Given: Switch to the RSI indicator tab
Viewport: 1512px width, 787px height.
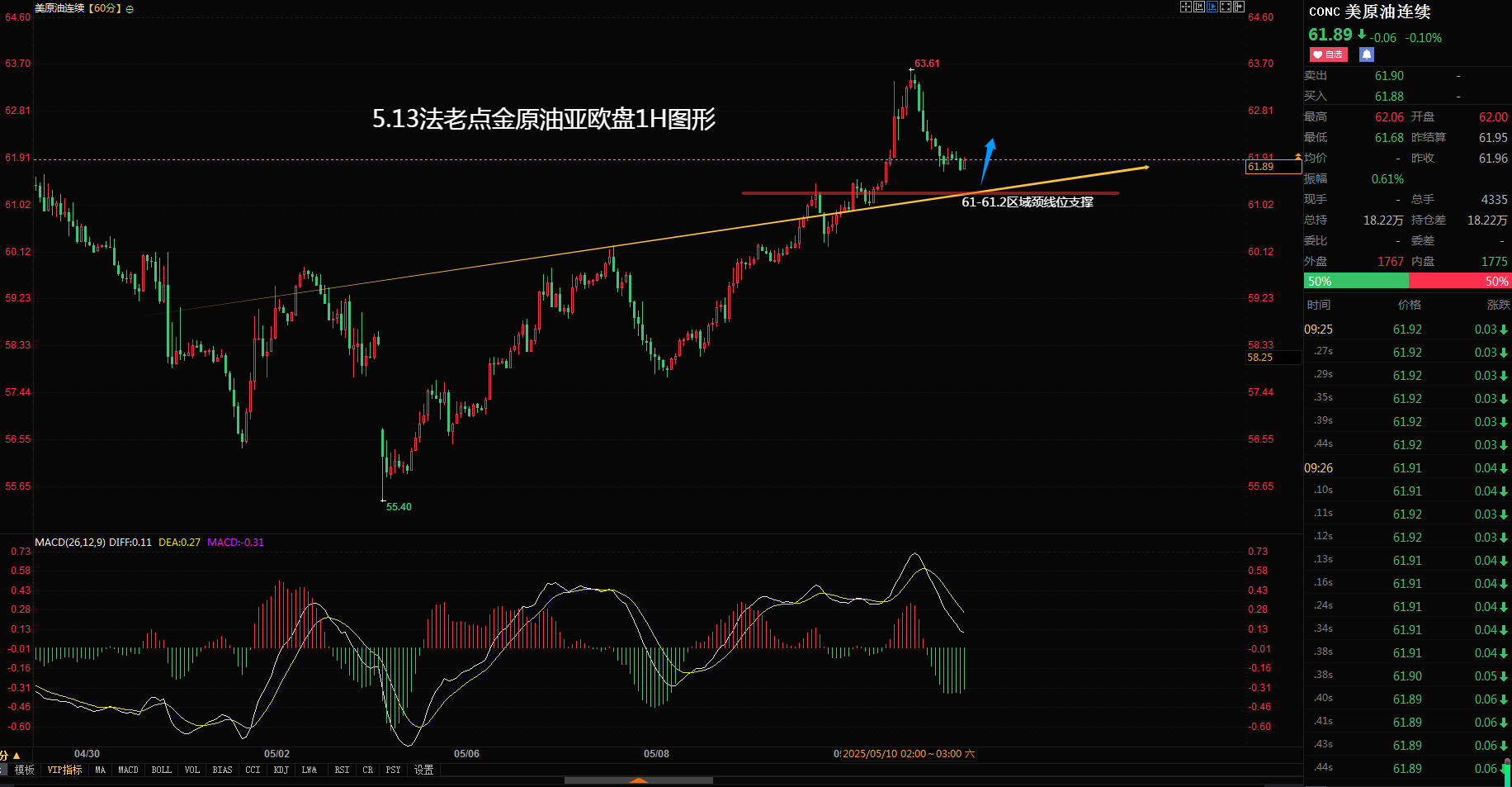Looking at the screenshot, I should click(x=343, y=770).
